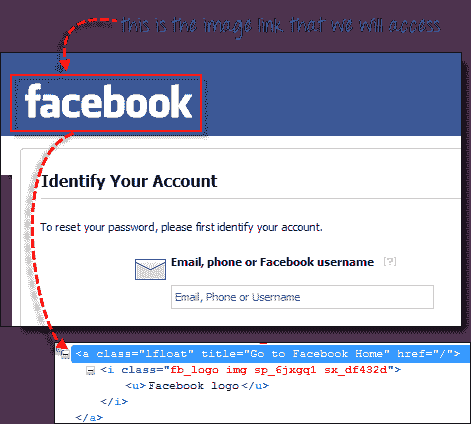Select the <i class="fb_logo img"> line
471x424 pixels.
click(251, 370)
